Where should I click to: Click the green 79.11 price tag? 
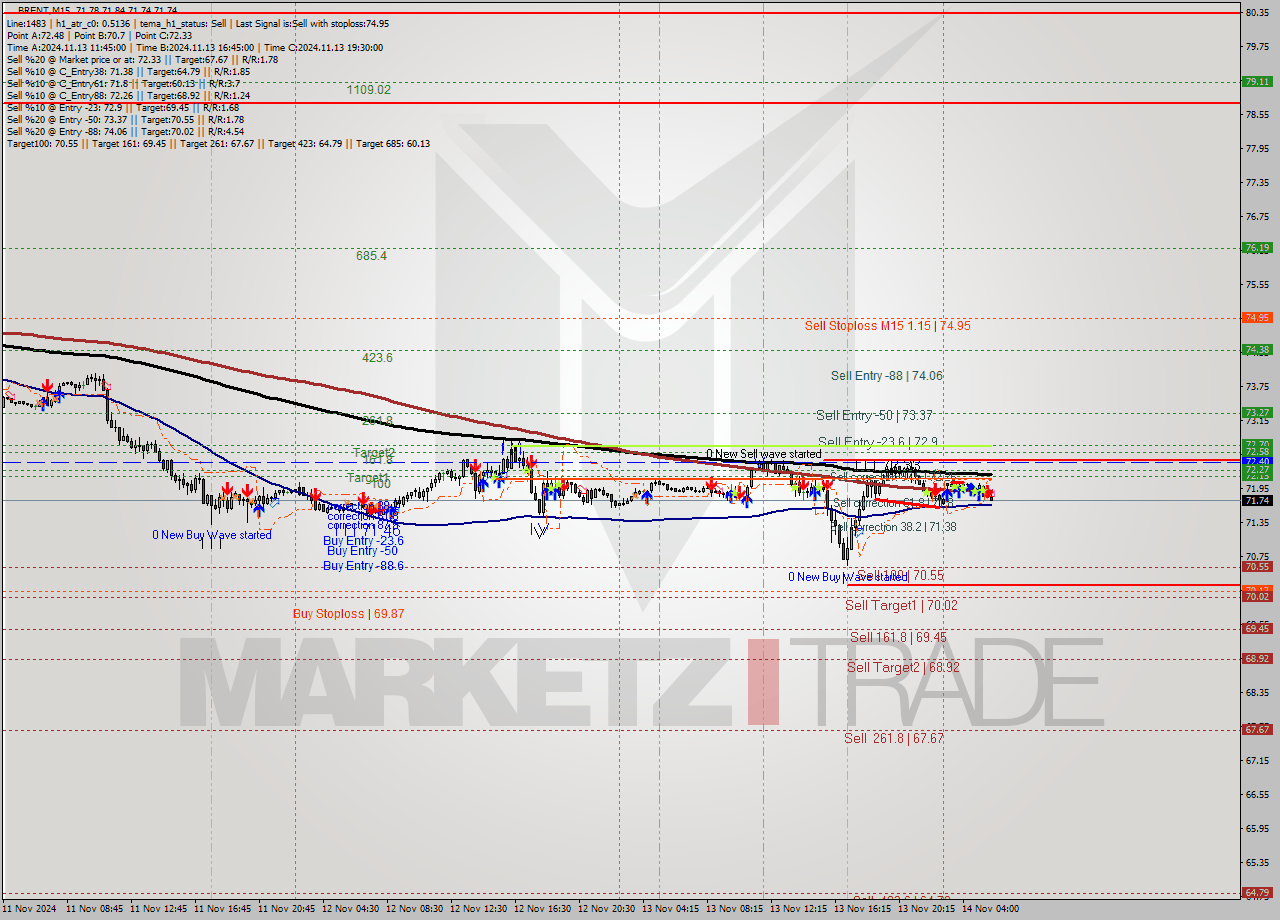[1256, 82]
